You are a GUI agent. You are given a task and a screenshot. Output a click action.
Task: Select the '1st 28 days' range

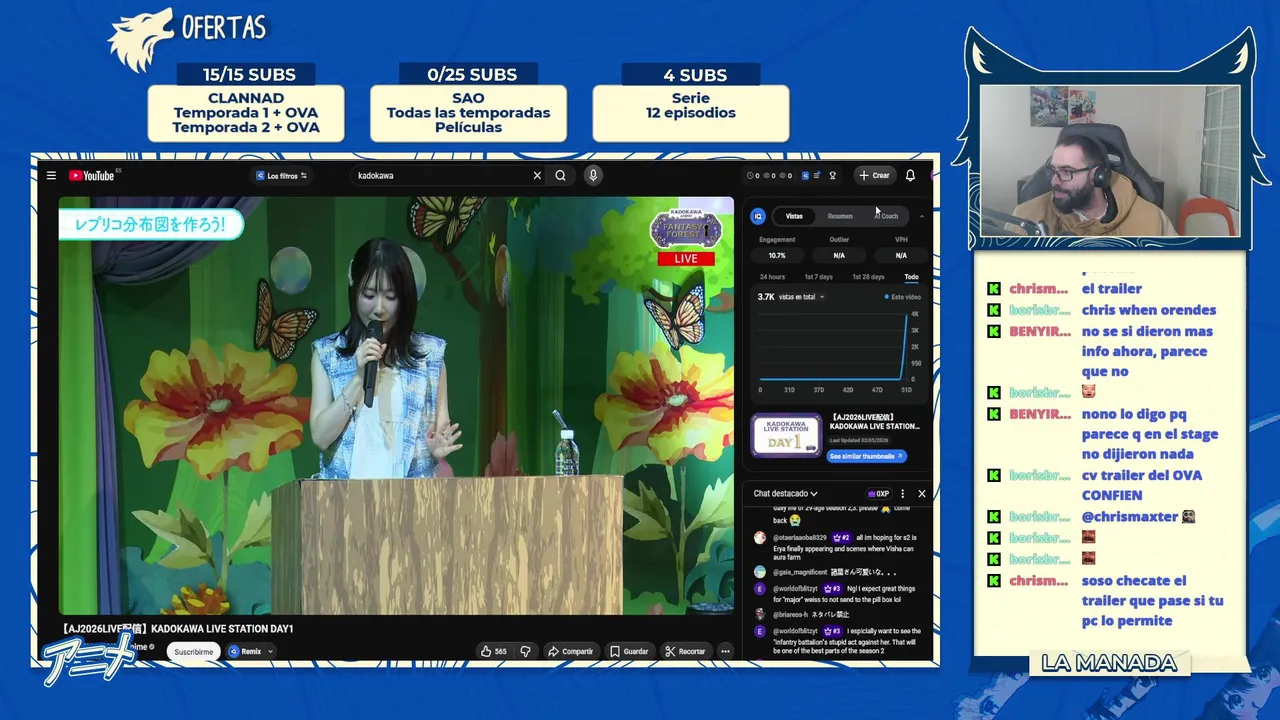[x=868, y=277]
